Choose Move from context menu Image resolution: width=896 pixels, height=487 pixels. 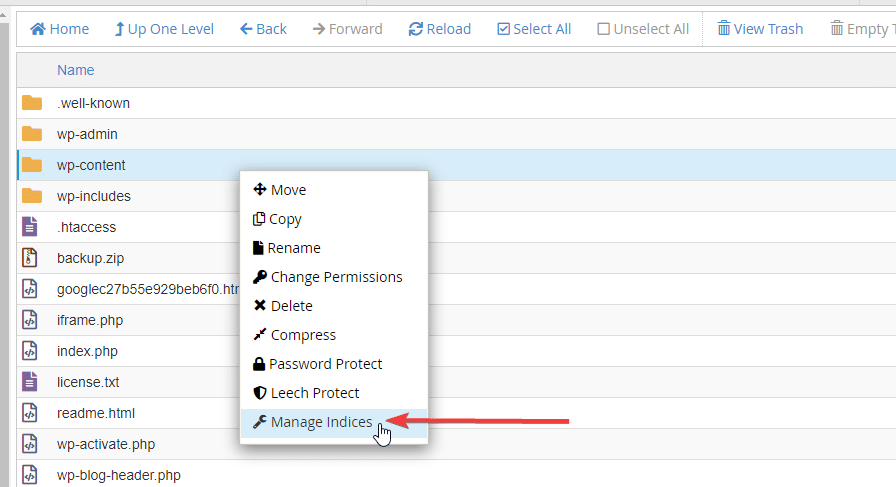(x=288, y=190)
